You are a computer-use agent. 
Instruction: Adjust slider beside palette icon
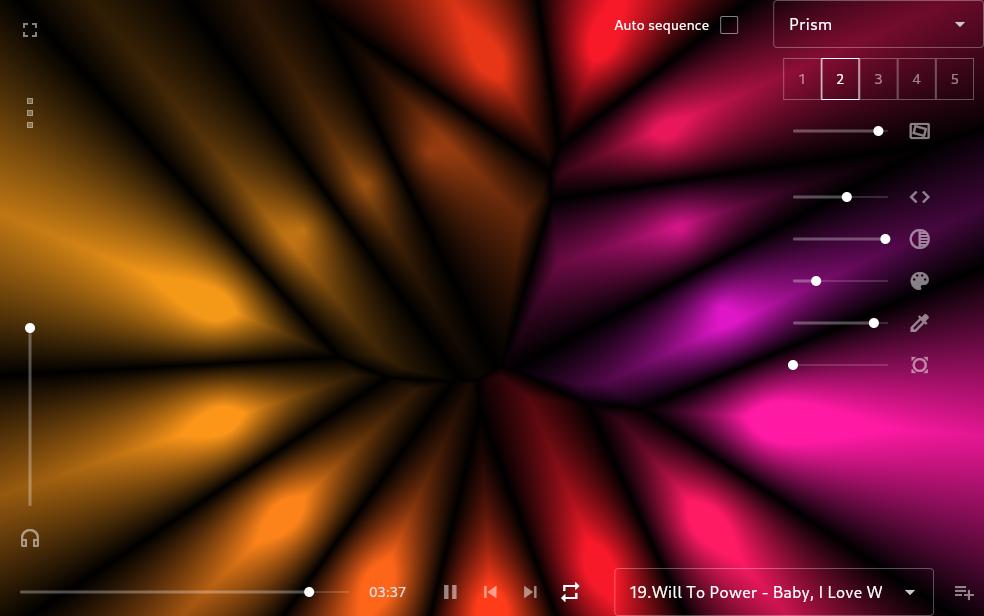(x=840, y=281)
